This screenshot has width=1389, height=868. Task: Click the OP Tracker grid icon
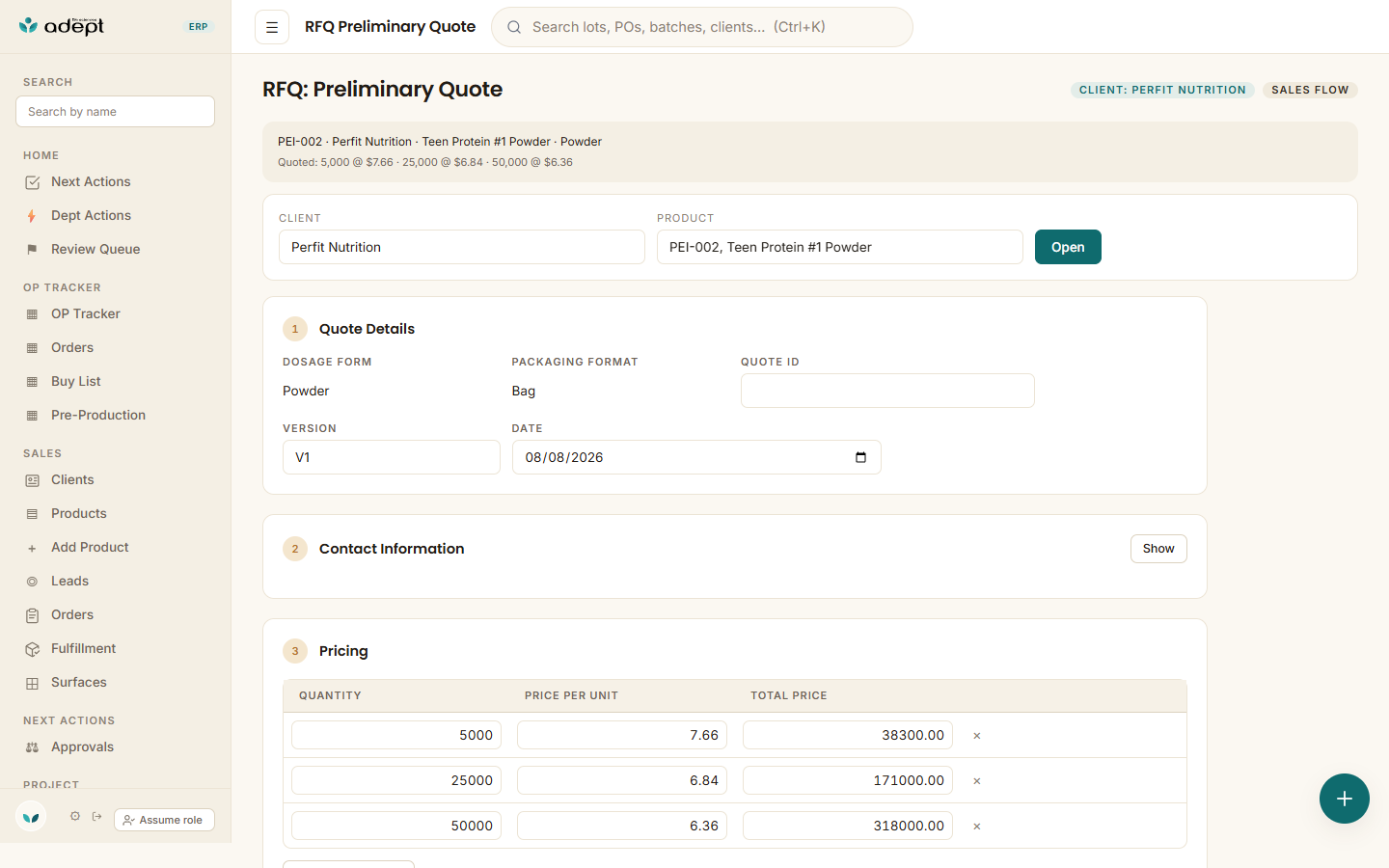click(x=32, y=314)
